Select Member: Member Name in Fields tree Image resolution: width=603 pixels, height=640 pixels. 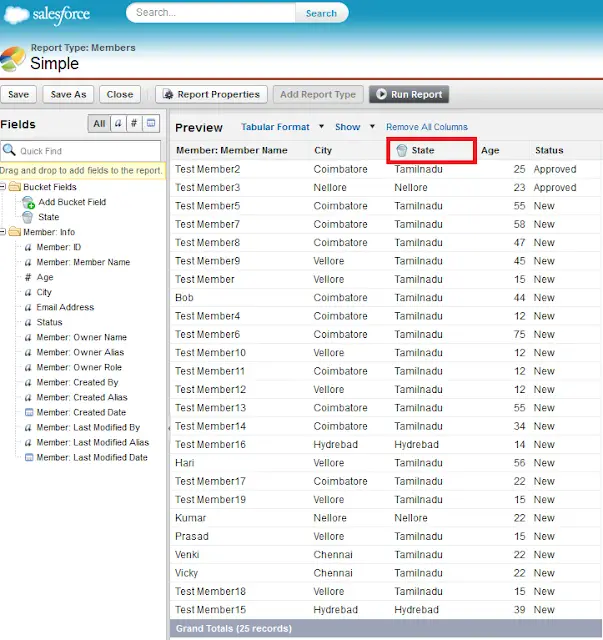tap(83, 262)
